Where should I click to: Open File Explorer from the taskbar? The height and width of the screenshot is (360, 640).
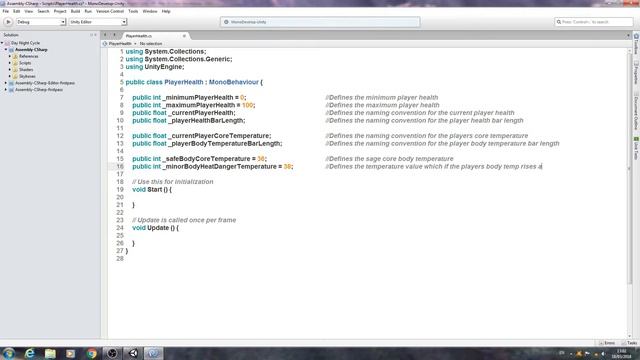coord(50,353)
